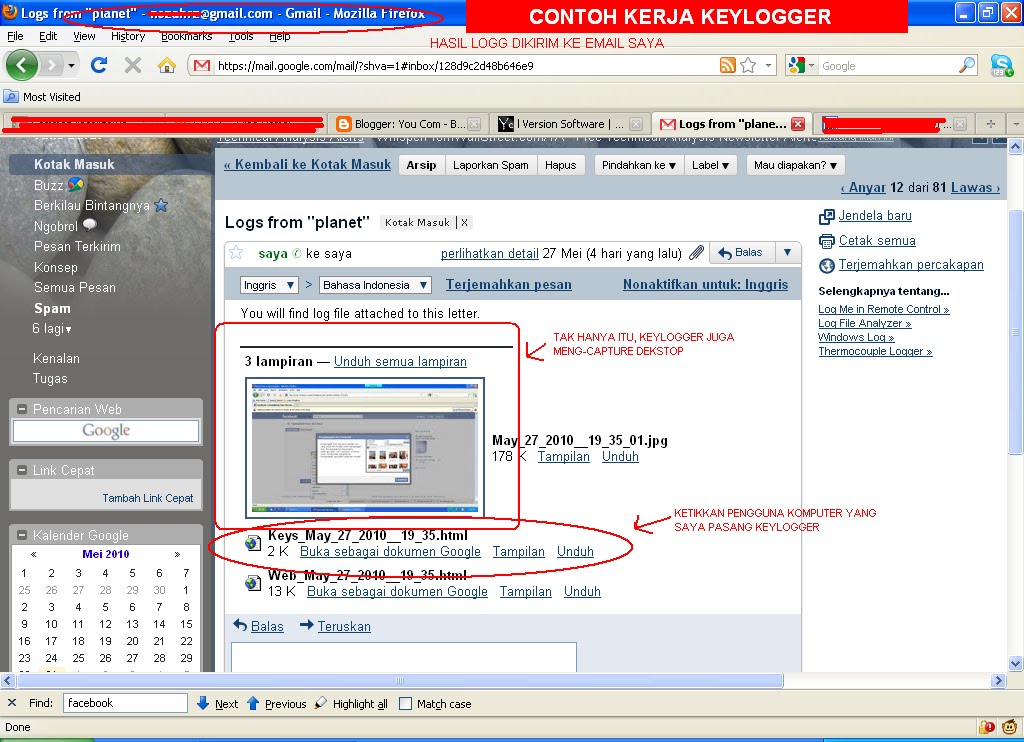The image size is (1024, 742).
Task: Bookmark page with the star icon
Action: 748,65
